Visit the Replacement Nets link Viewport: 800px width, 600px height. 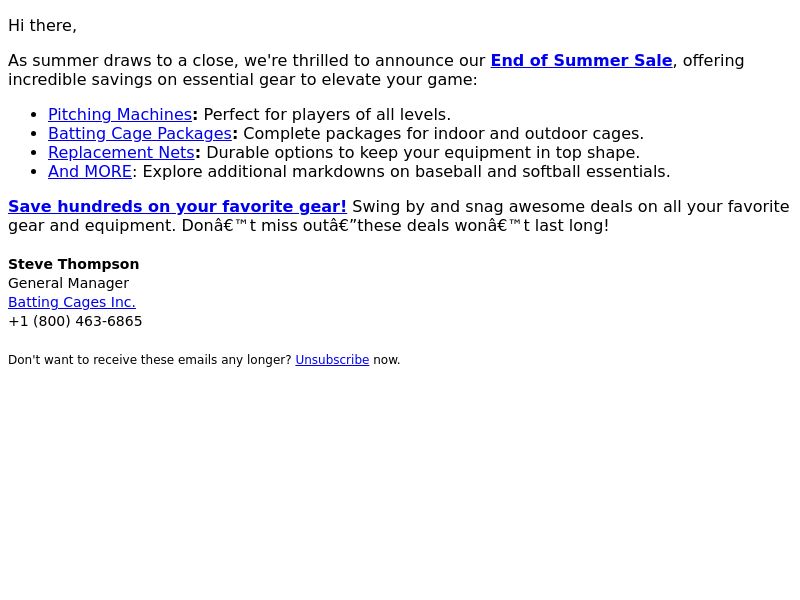click(121, 153)
